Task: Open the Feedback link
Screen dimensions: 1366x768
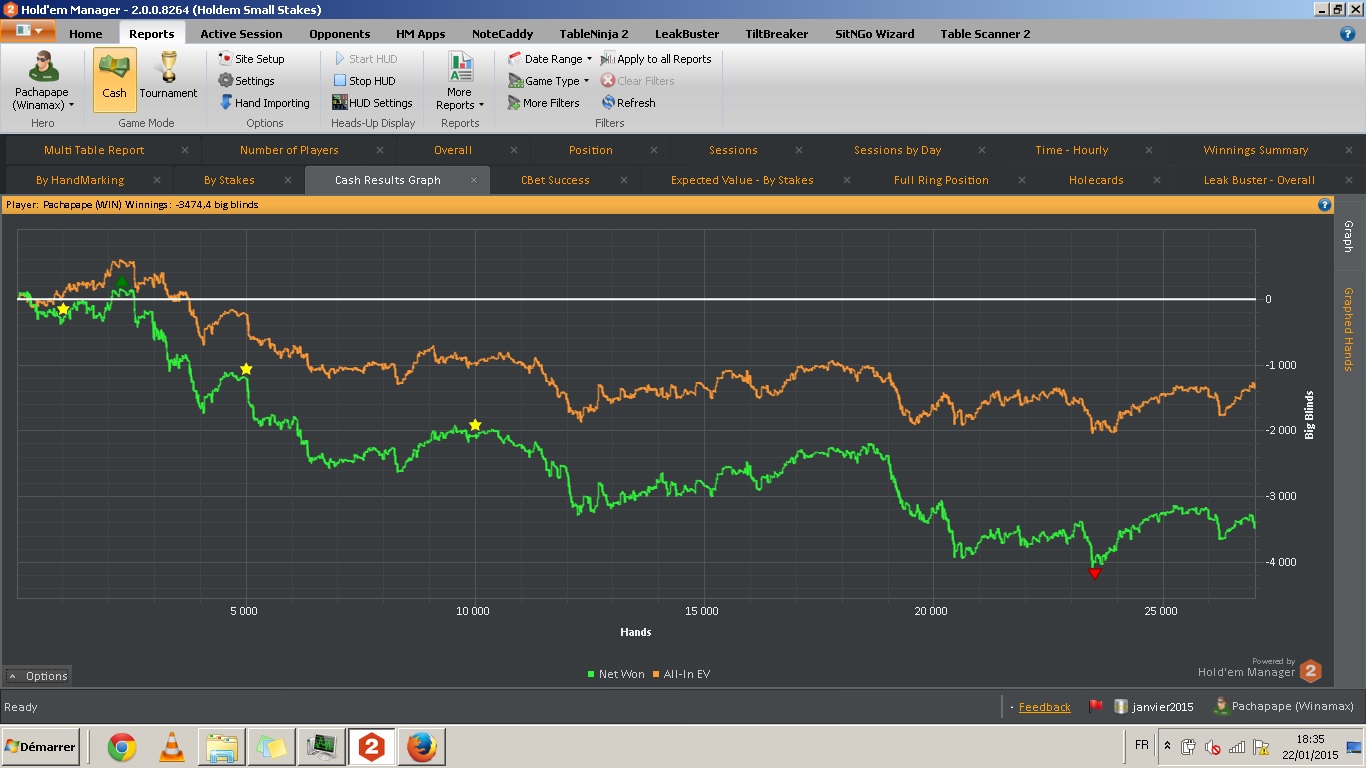Action: click(x=1044, y=707)
